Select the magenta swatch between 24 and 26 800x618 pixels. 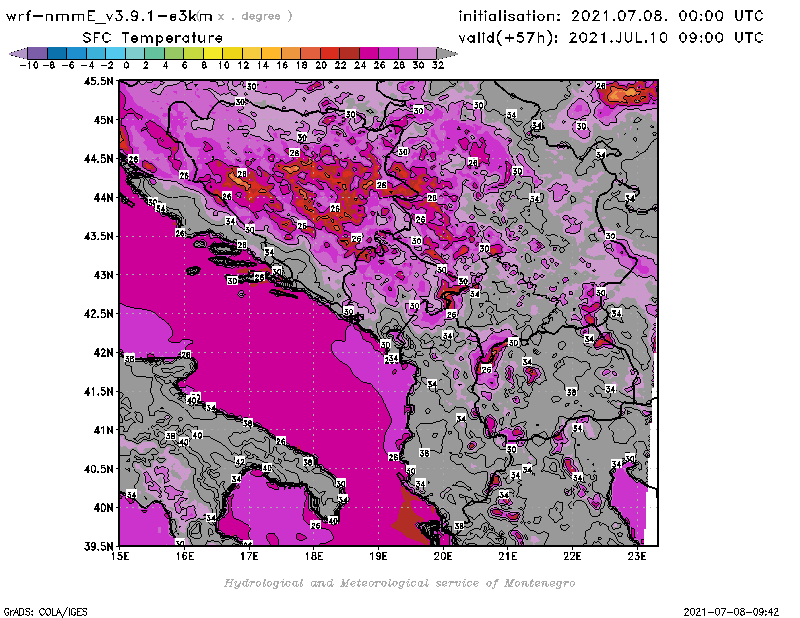pyautogui.click(x=368, y=53)
